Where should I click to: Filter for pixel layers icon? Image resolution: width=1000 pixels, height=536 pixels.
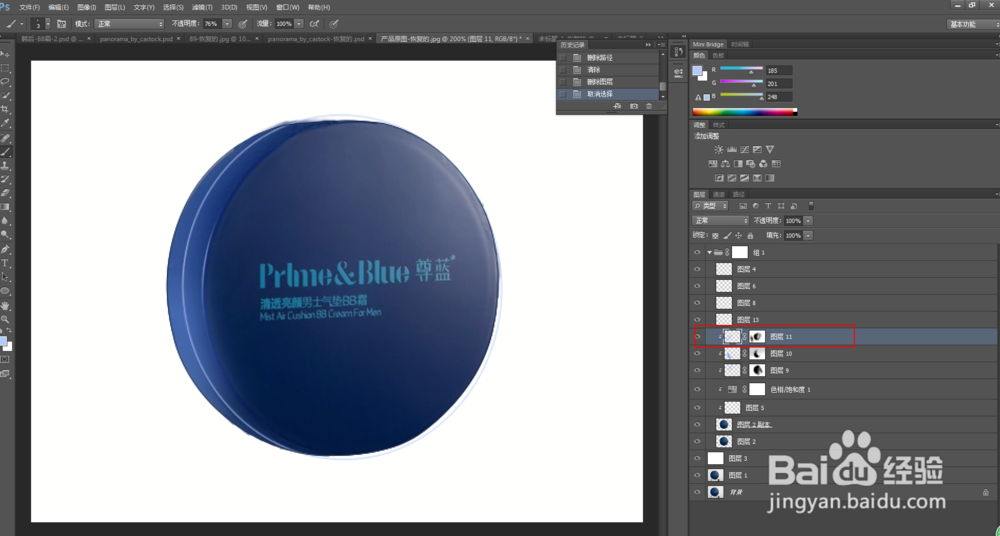point(743,206)
